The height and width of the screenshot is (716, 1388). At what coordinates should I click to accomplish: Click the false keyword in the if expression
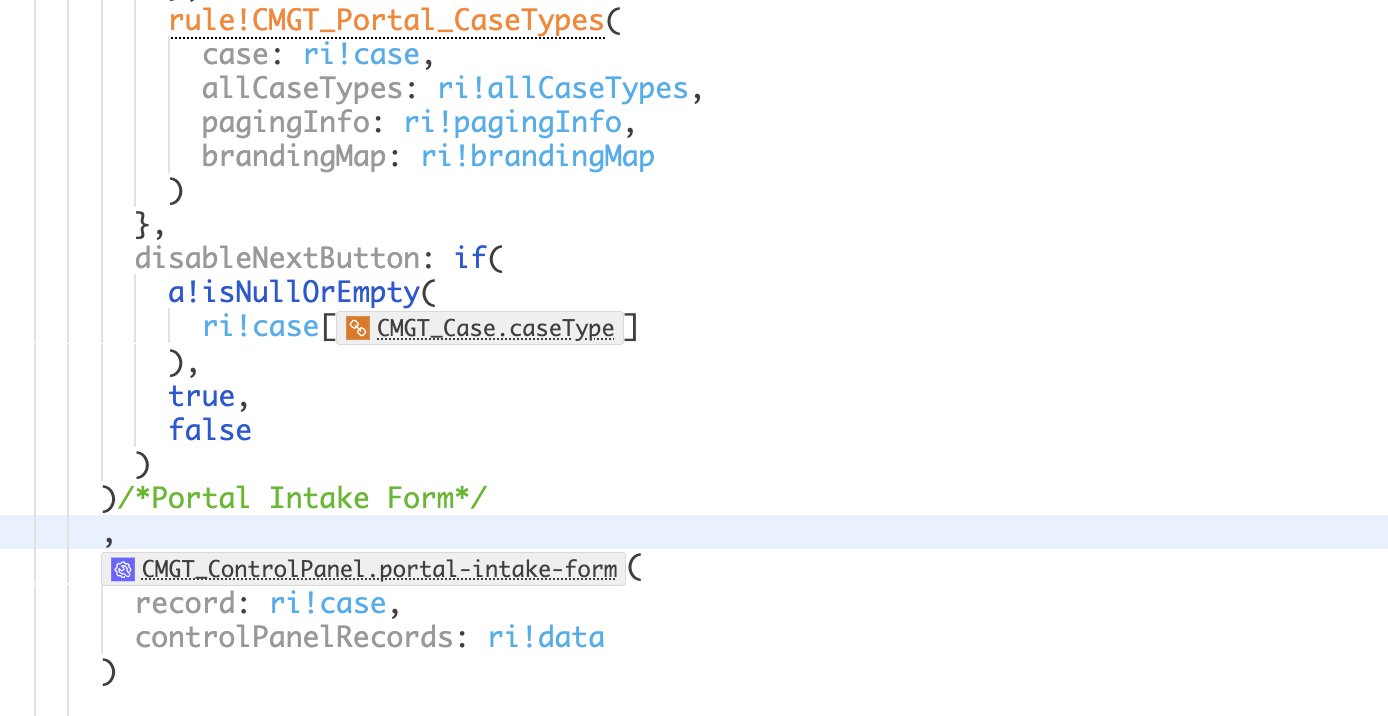pos(210,430)
